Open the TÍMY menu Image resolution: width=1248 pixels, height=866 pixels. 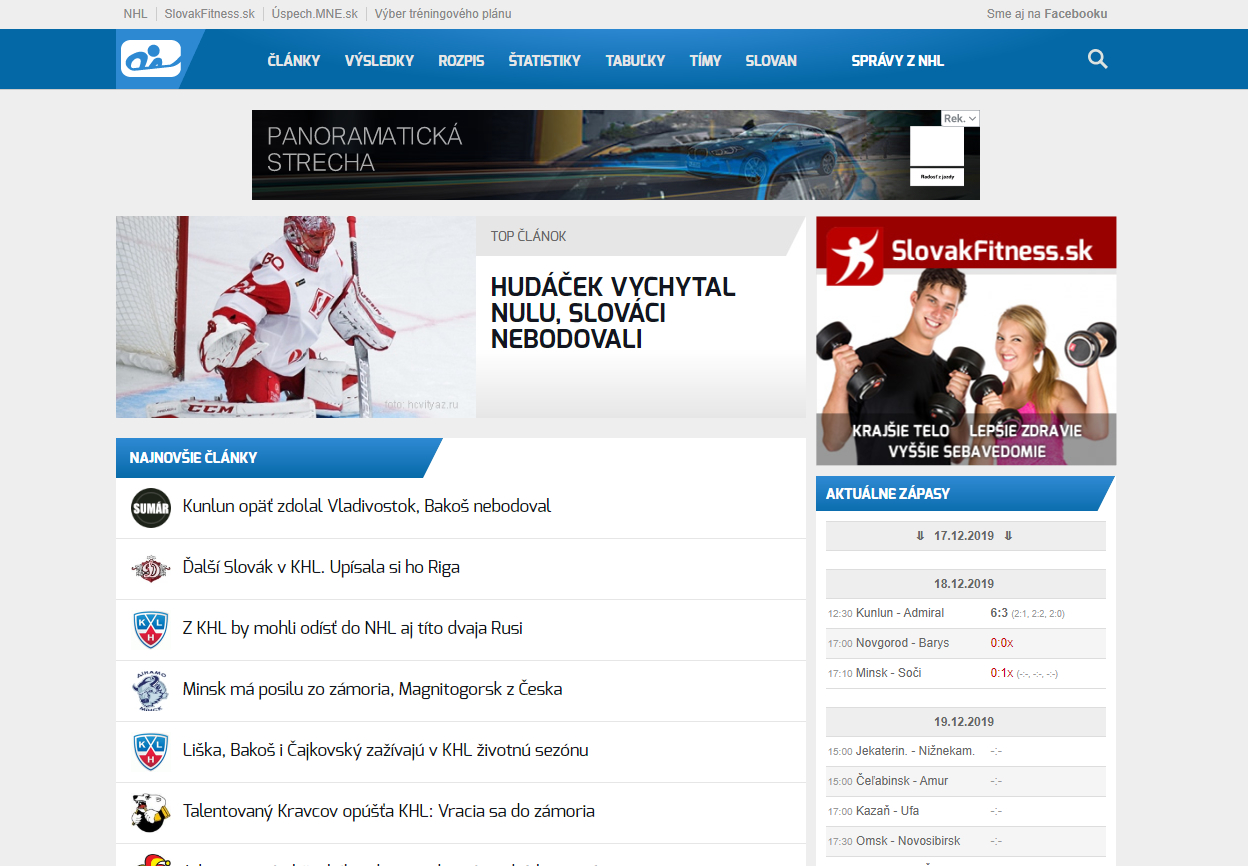(x=705, y=60)
